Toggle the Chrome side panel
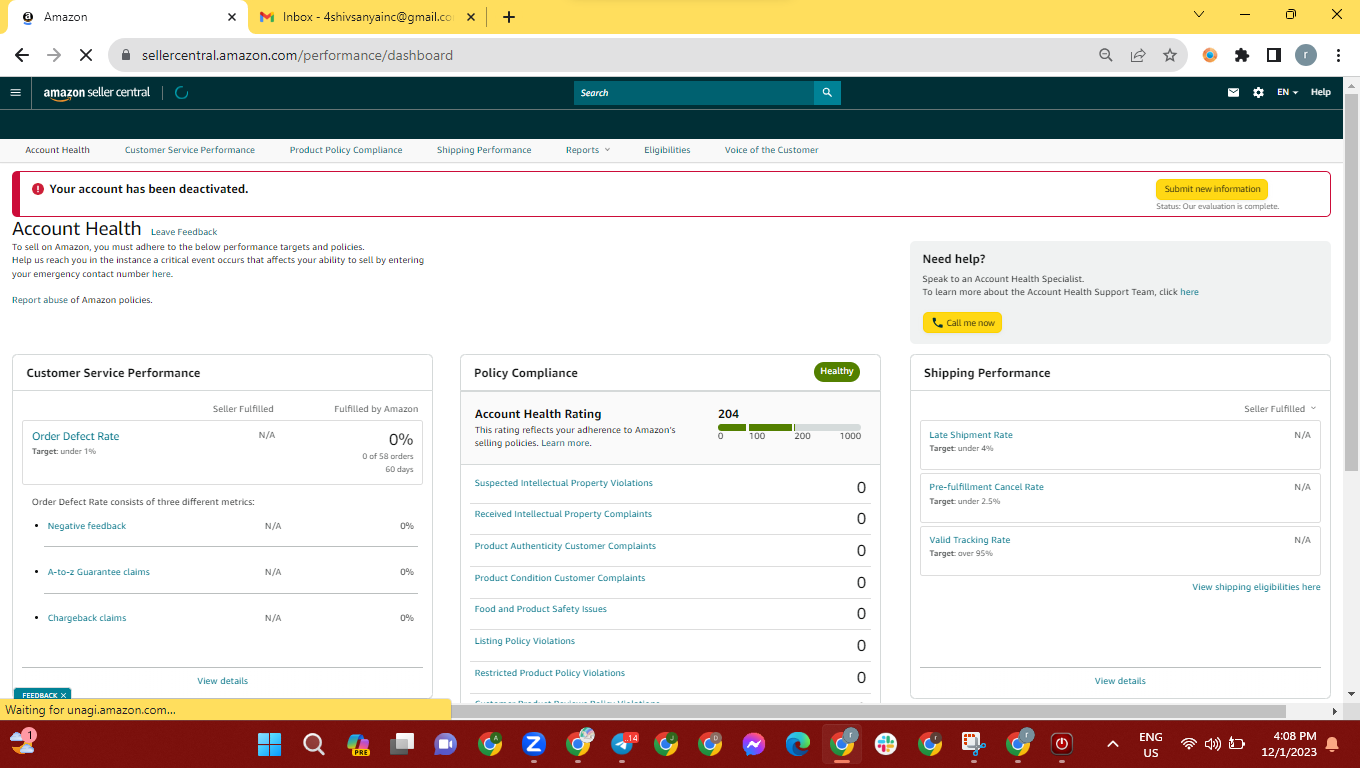Screen dimensions: 1360x768 pyautogui.click(x=1274, y=55)
